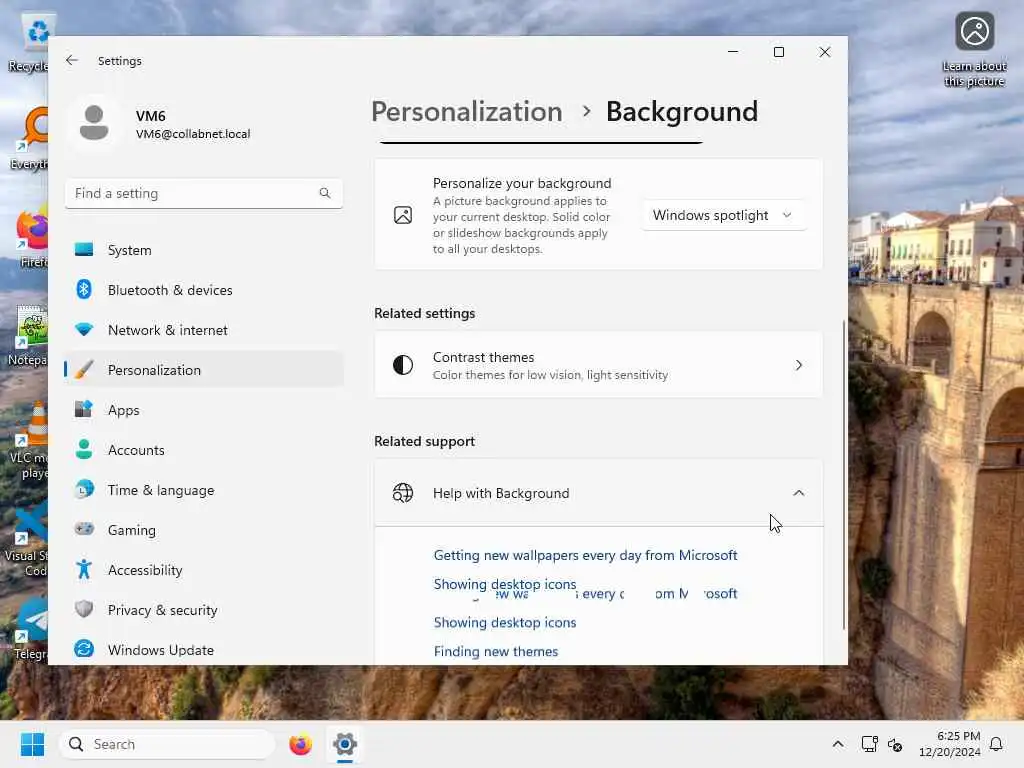This screenshot has width=1024, height=768.
Task: Open the lower Showing desktop icons link
Action: (x=505, y=622)
